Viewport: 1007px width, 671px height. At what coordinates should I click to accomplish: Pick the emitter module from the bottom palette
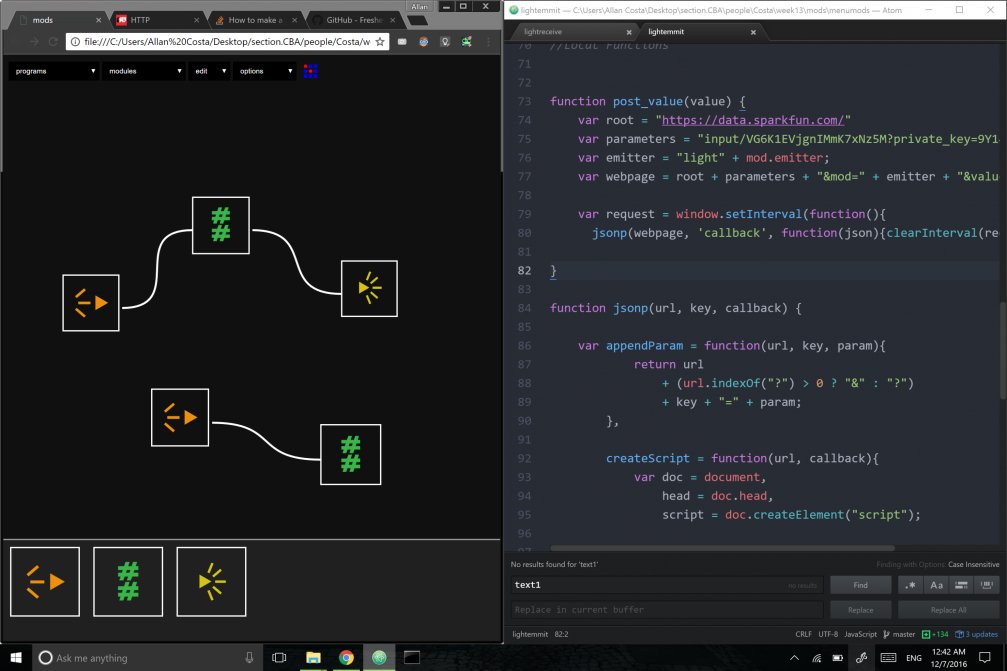tap(45, 581)
